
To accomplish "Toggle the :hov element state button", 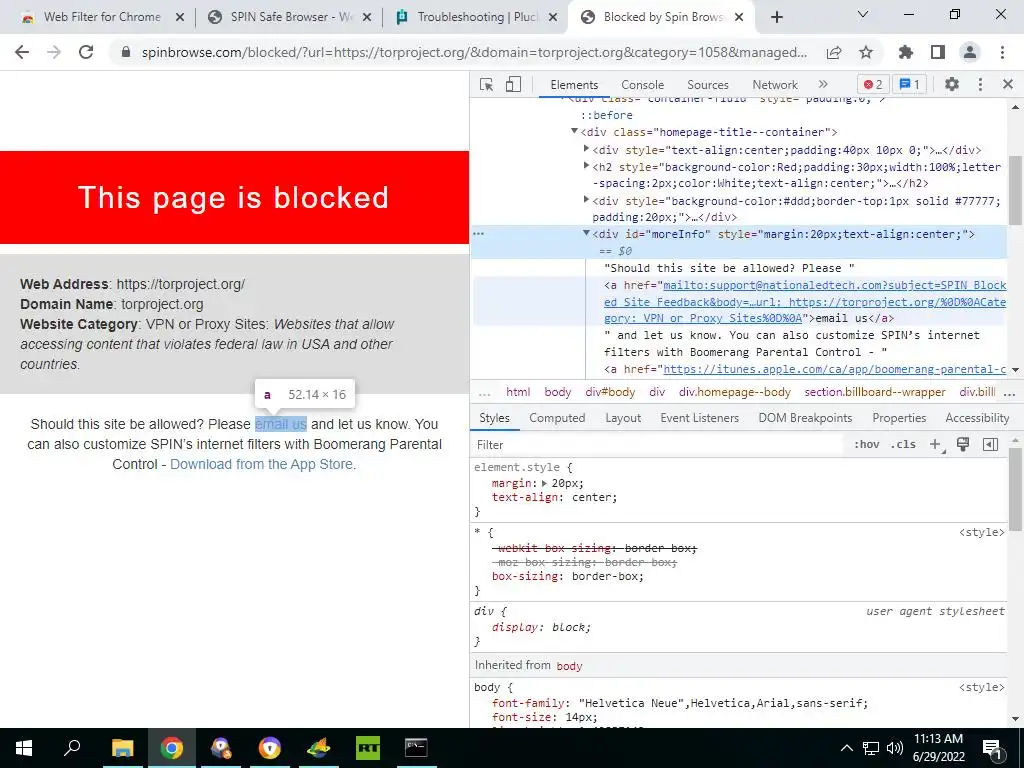I will [866, 445].
